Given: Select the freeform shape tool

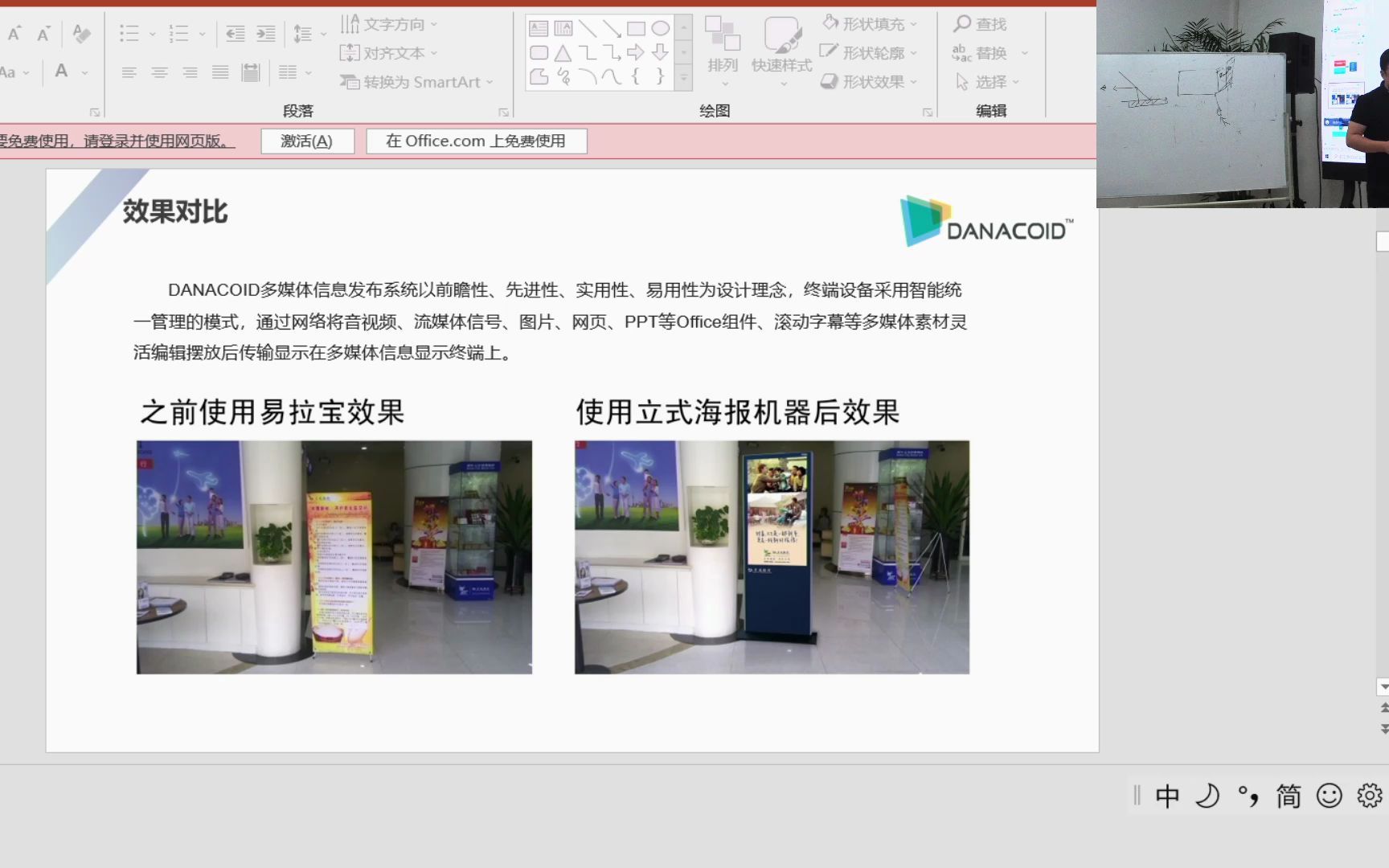Looking at the screenshot, I should click(539, 76).
